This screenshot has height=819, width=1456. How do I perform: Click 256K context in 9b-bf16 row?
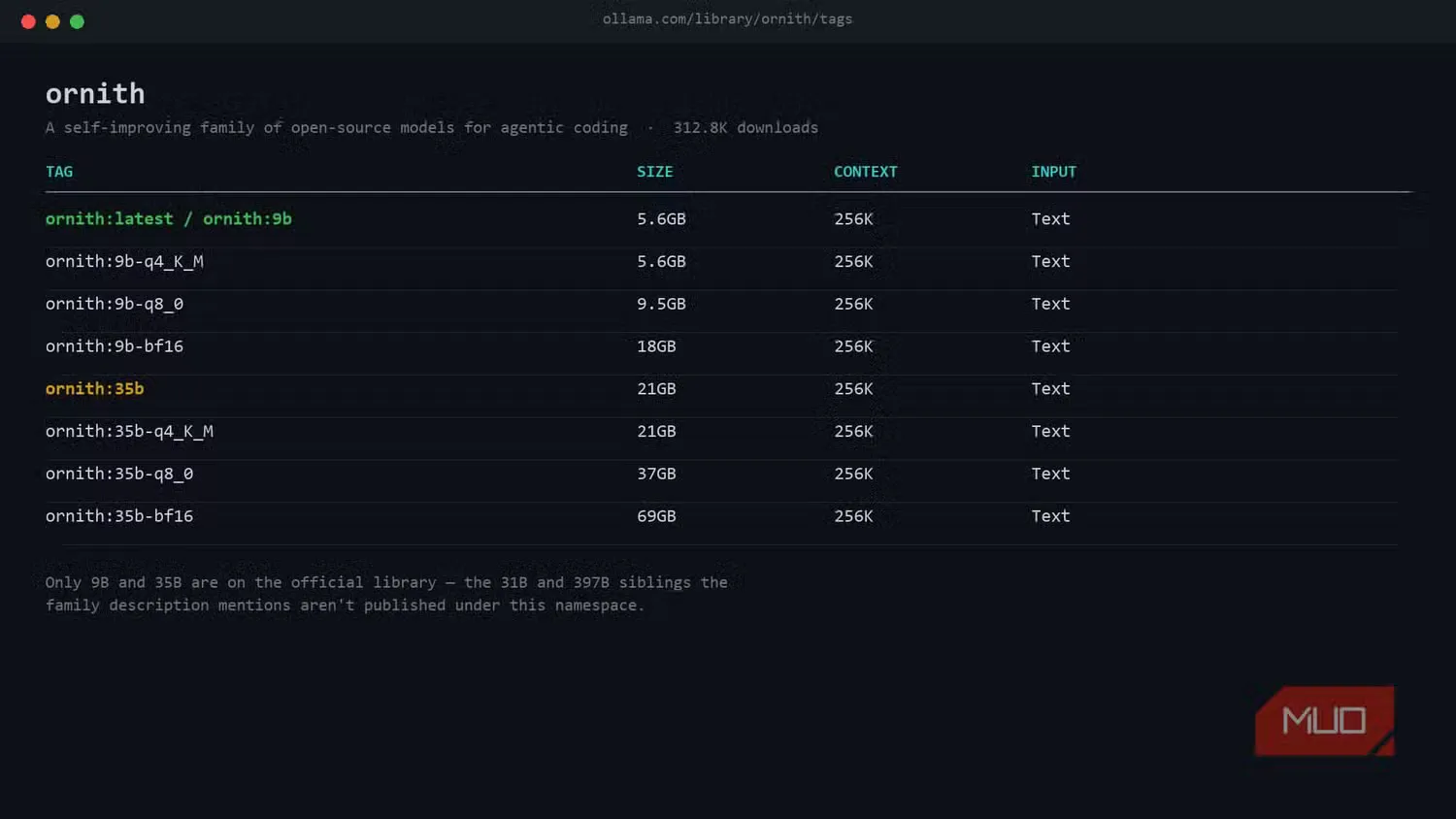[x=853, y=346]
